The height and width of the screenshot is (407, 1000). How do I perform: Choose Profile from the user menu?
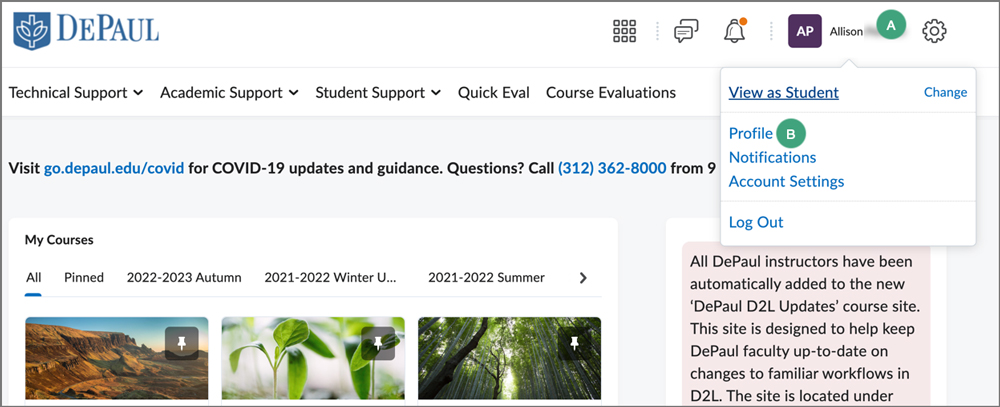point(750,133)
